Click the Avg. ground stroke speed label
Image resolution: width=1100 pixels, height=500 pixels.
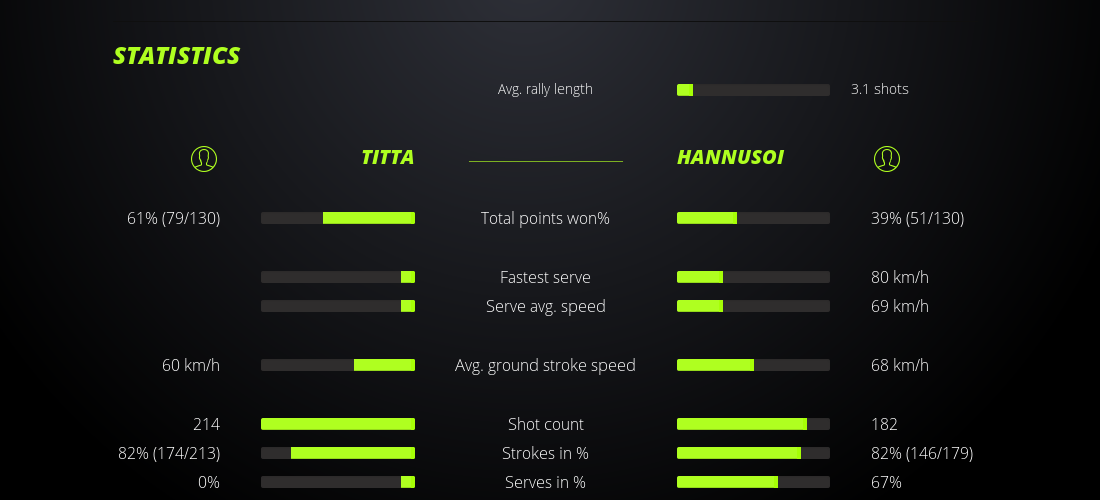point(545,365)
